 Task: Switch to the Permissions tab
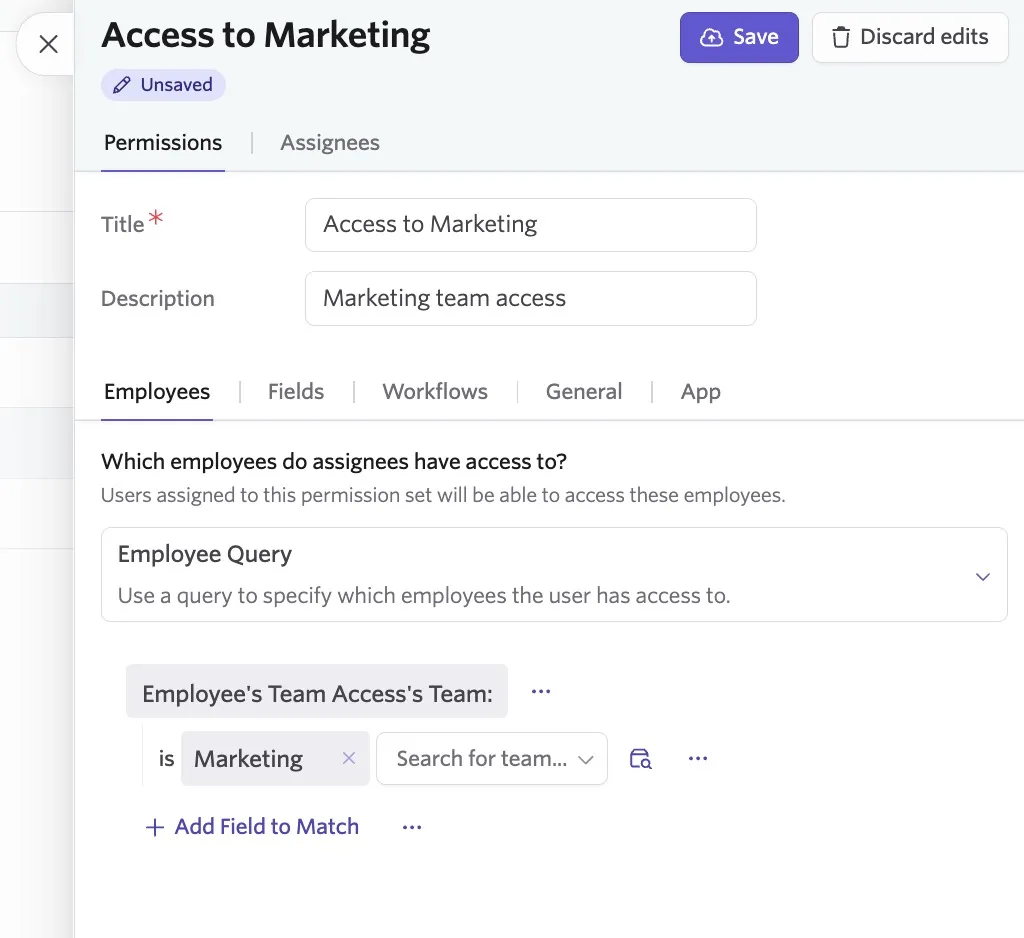[163, 142]
